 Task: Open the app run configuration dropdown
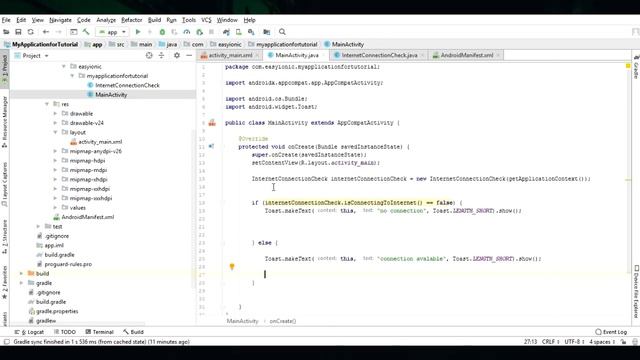pos(112,32)
